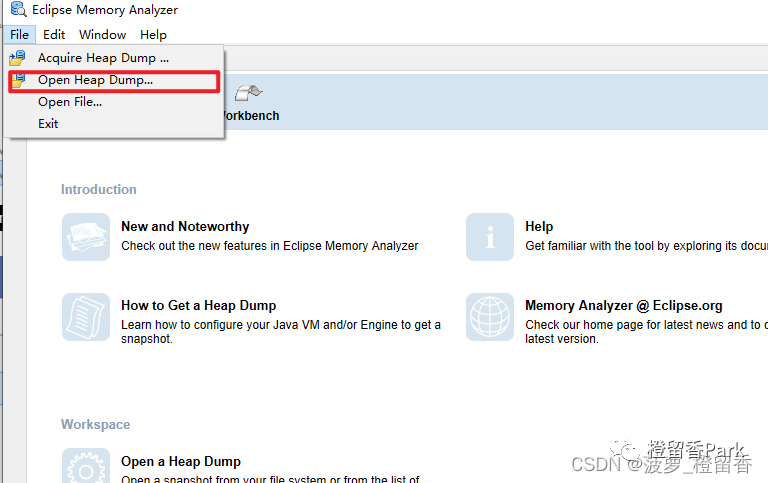Click the Help info icon
This screenshot has height=483, width=768.
[490, 237]
